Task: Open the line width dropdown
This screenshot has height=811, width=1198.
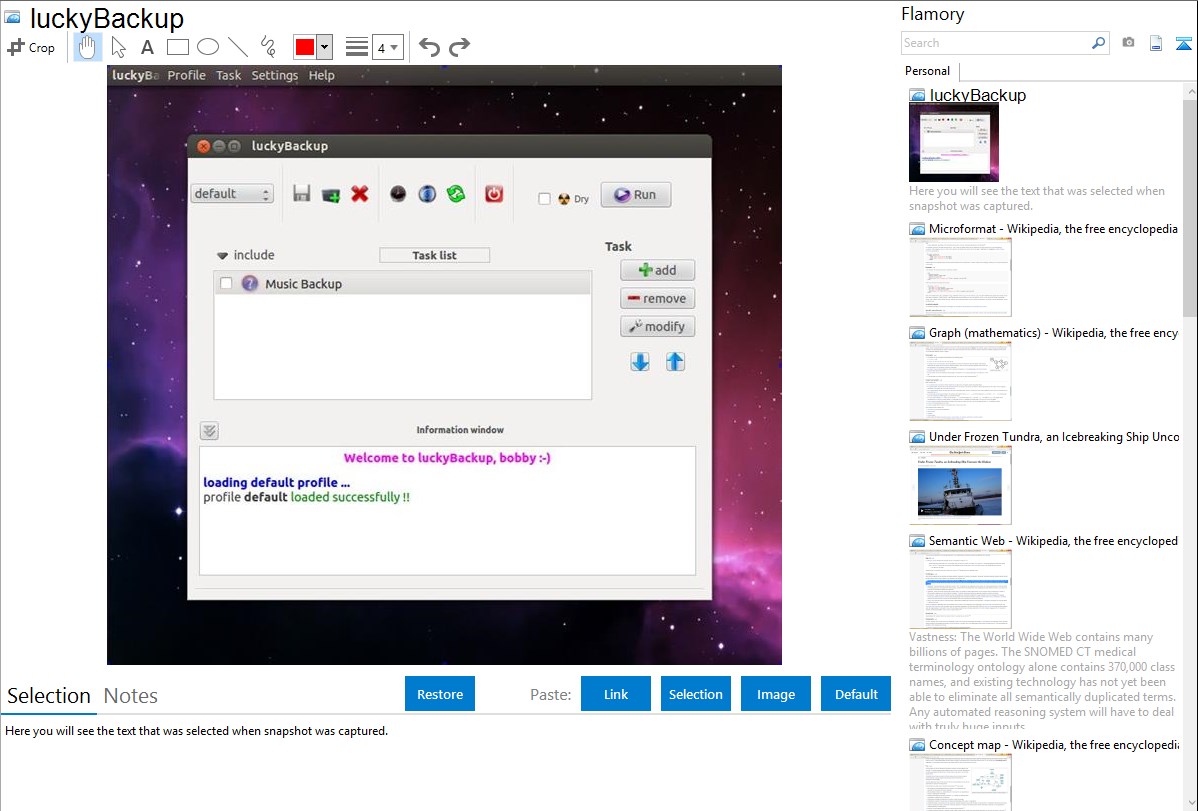Action: pos(387,47)
